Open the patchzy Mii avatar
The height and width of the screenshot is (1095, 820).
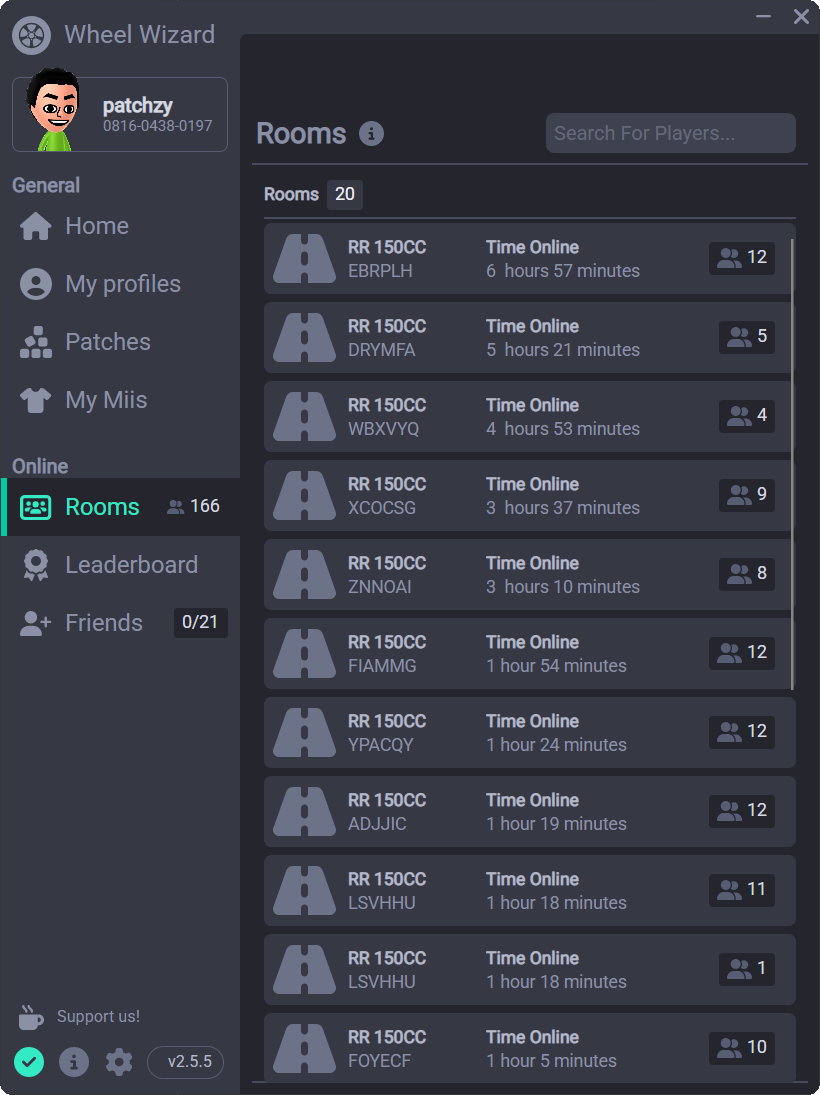click(53, 110)
